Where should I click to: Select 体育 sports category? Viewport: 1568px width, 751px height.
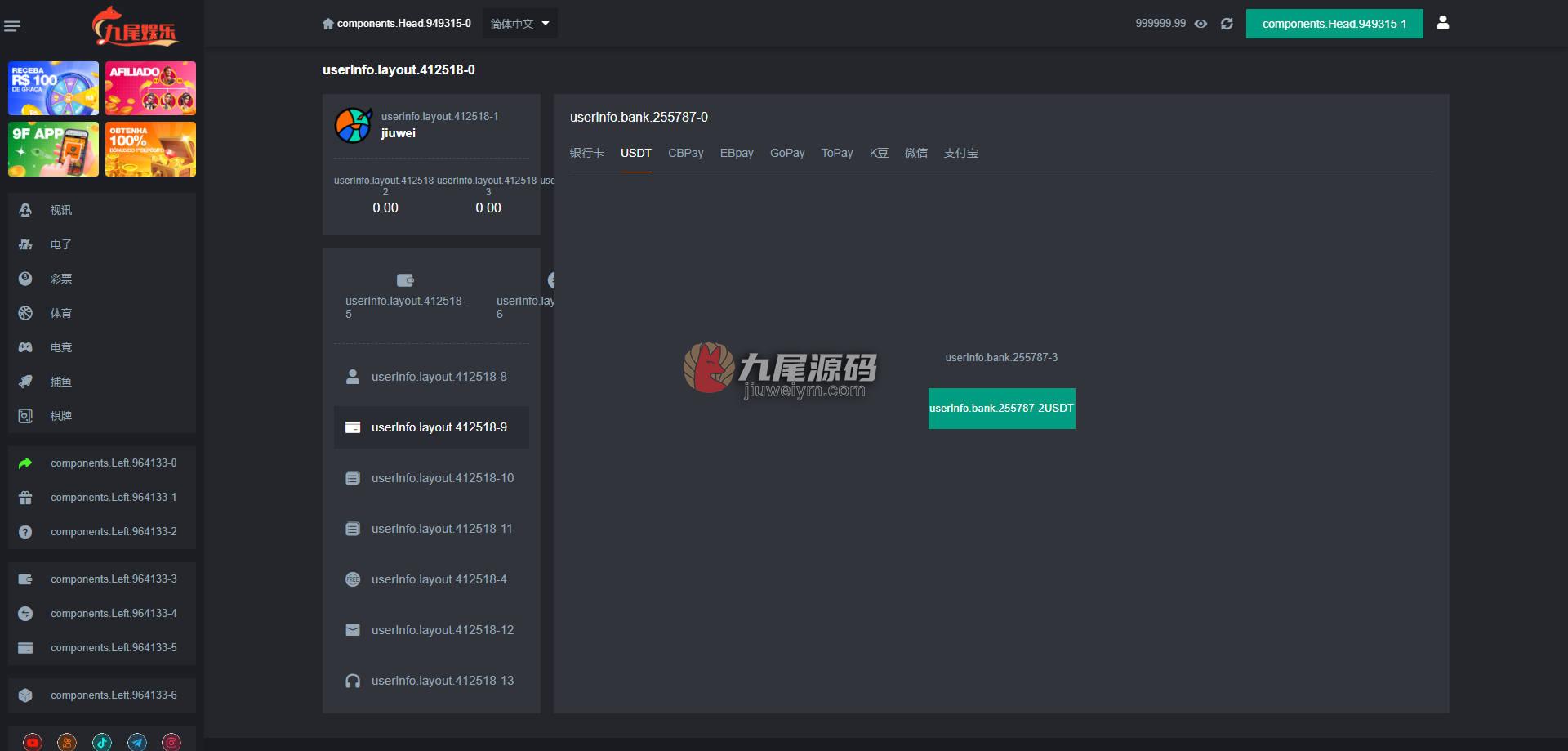point(102,313)
